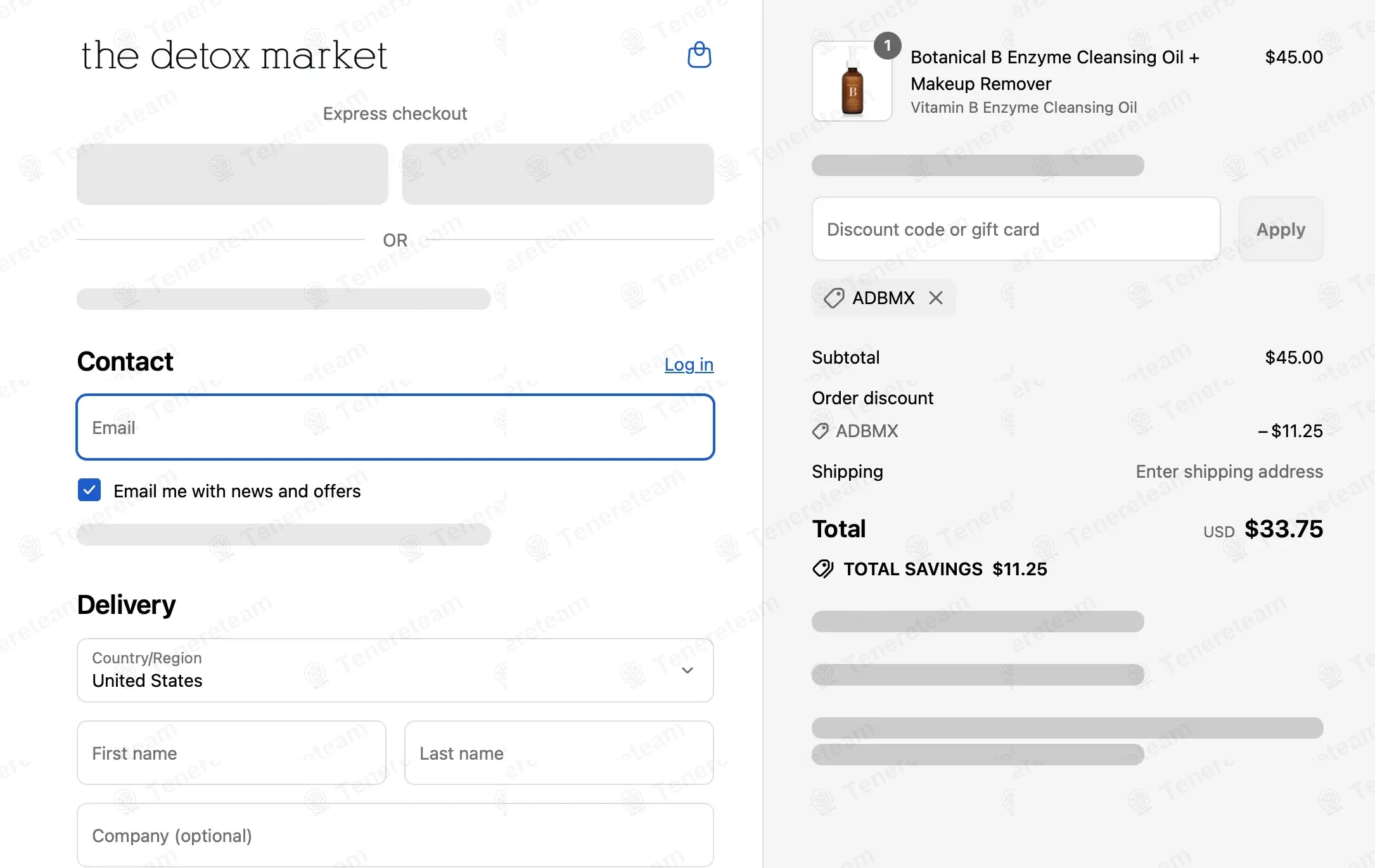Screen dimensions: 1375x868
Task: Click the first express checkout button placeholder
Action: [x=233, y=174]
